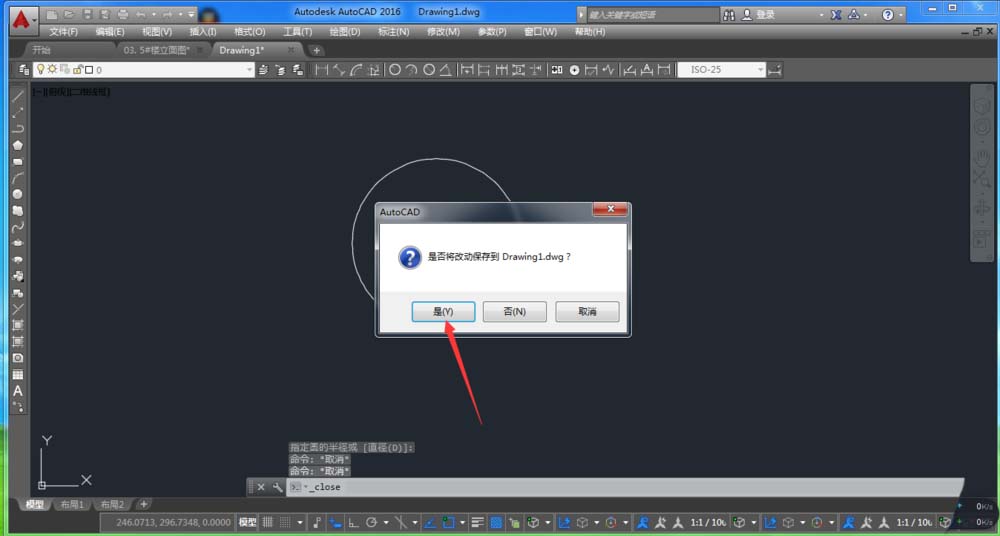1000x536 pixels.
Task: Toggle ortho mode in status bar
Action: coord(353,523)
